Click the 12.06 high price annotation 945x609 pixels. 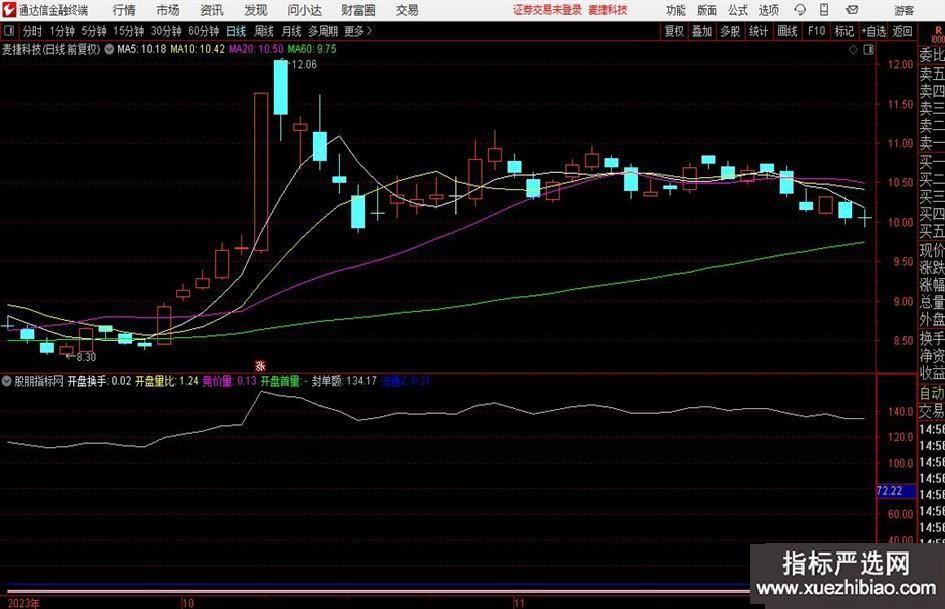[x=304, y=65]
